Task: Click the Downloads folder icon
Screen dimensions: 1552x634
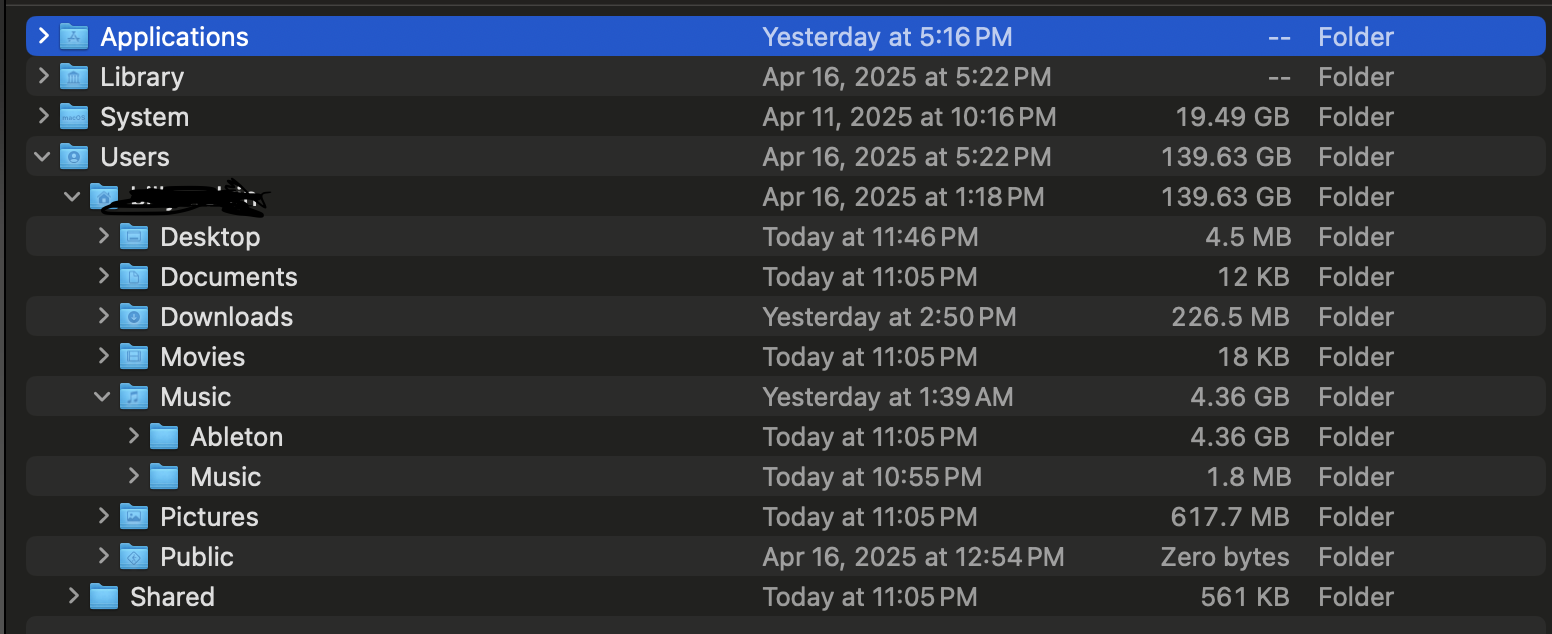Action: [134, 317]
